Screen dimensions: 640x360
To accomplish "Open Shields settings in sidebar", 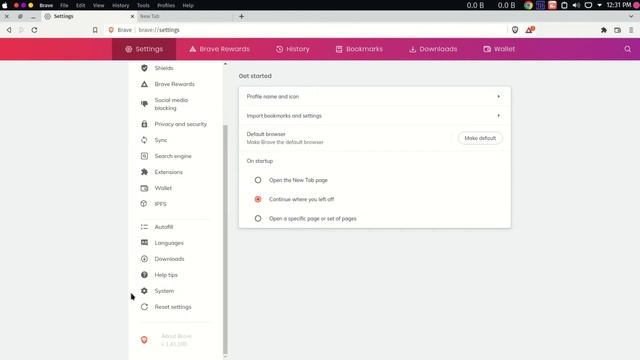I will pyautogui.click(x=164, y=68).
